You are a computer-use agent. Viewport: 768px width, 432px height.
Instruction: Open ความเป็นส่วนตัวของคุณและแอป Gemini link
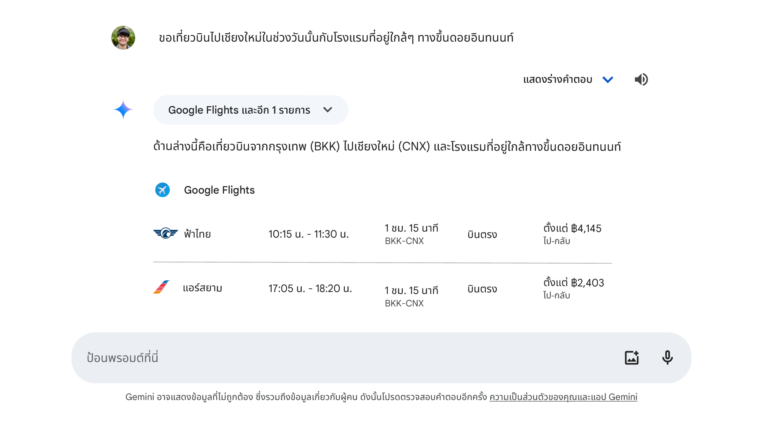(563, 397)
